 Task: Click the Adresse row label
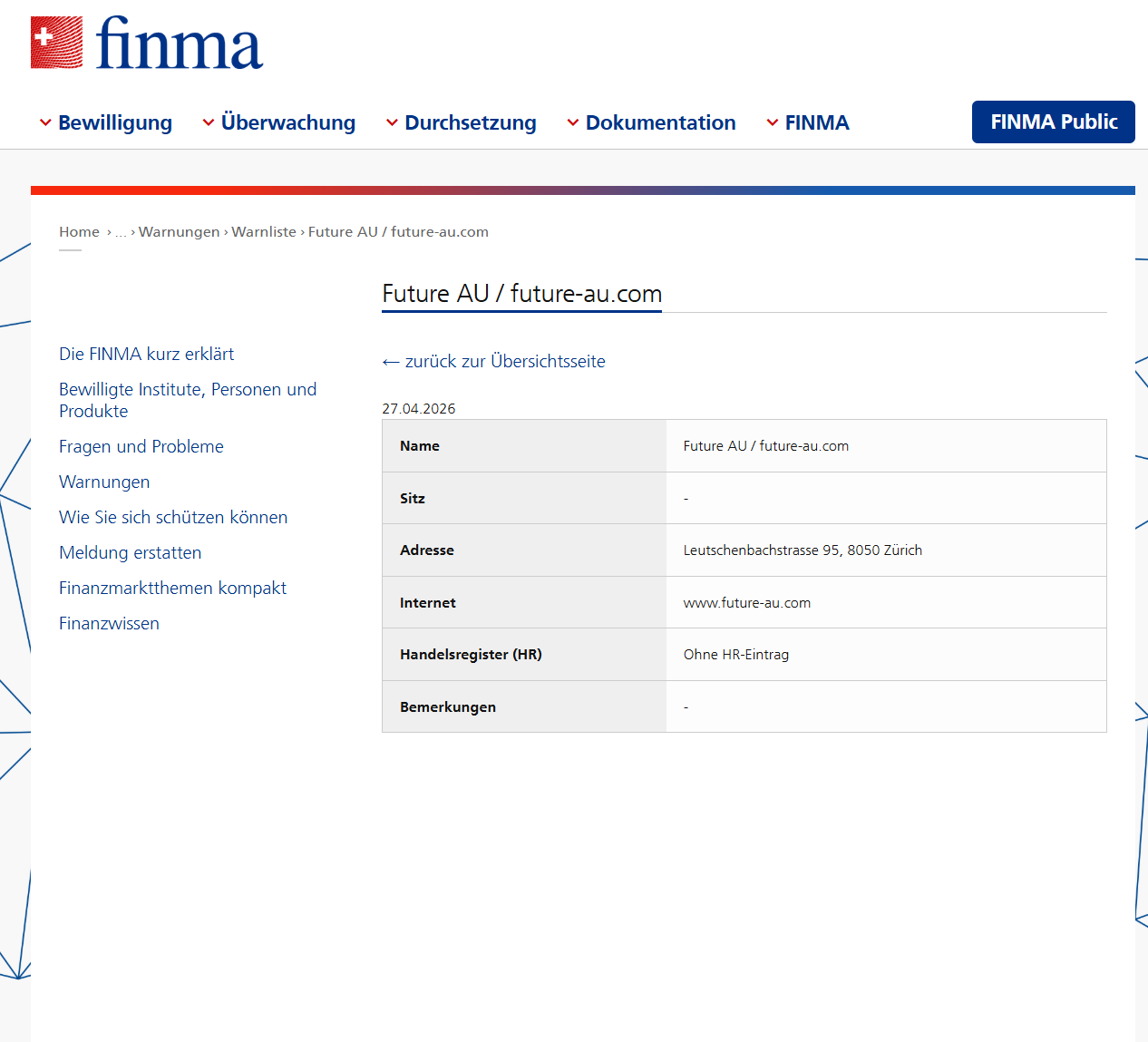click(x=427, y=550)
